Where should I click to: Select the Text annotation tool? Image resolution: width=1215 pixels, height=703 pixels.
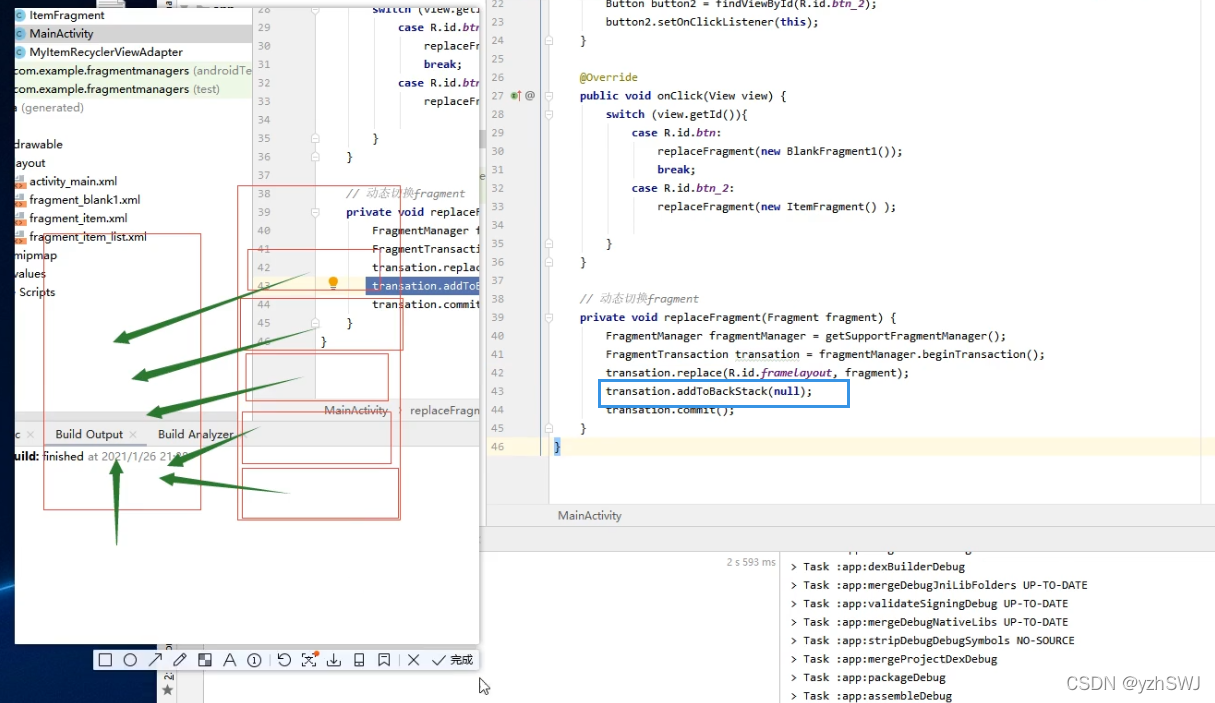[230, 659]
